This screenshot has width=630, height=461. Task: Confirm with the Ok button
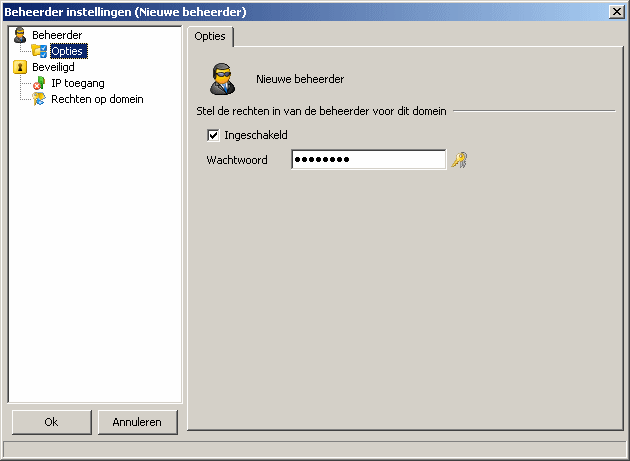[51, 422]
